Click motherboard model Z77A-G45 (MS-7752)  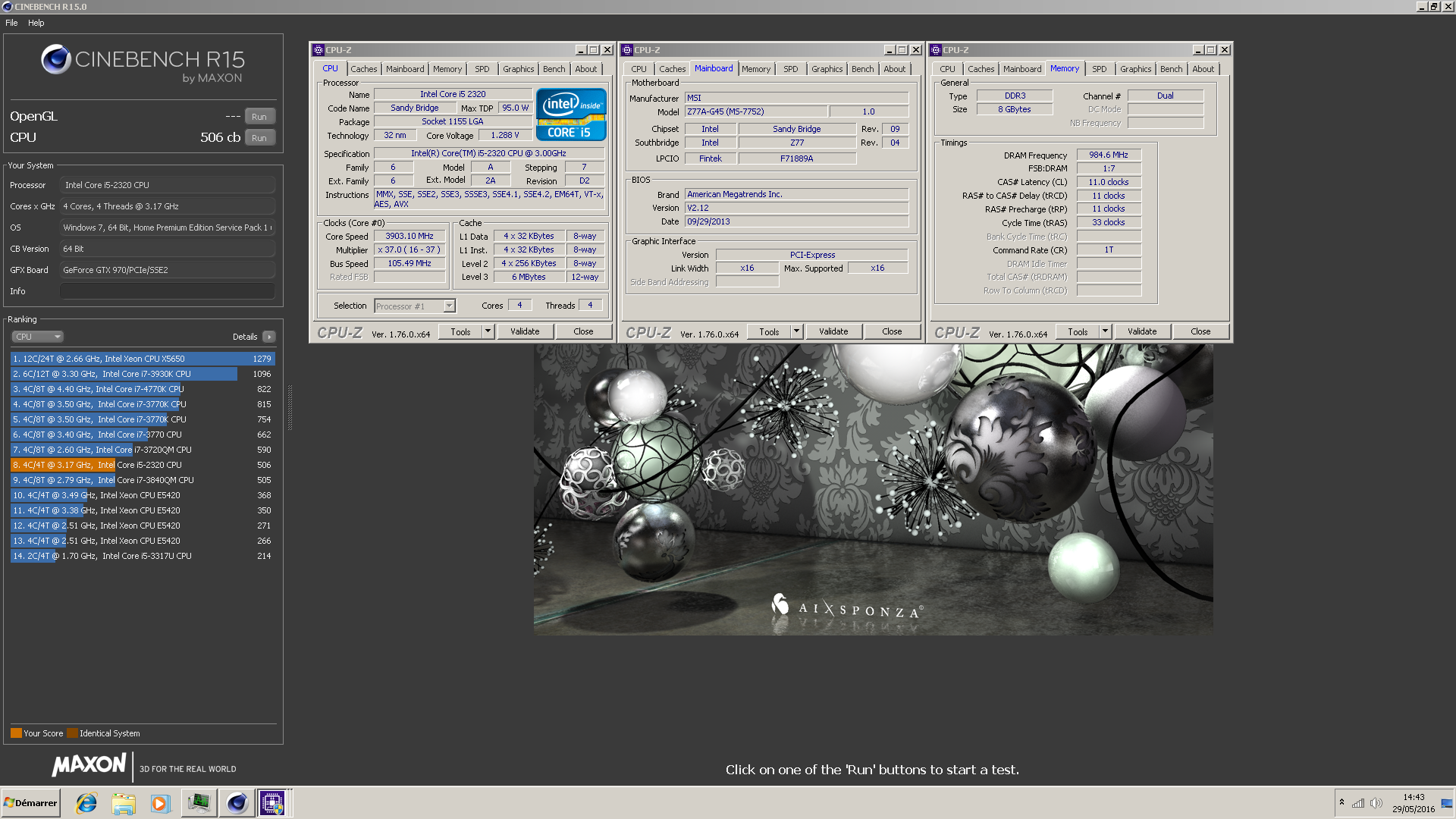click(x=755, y=112)
